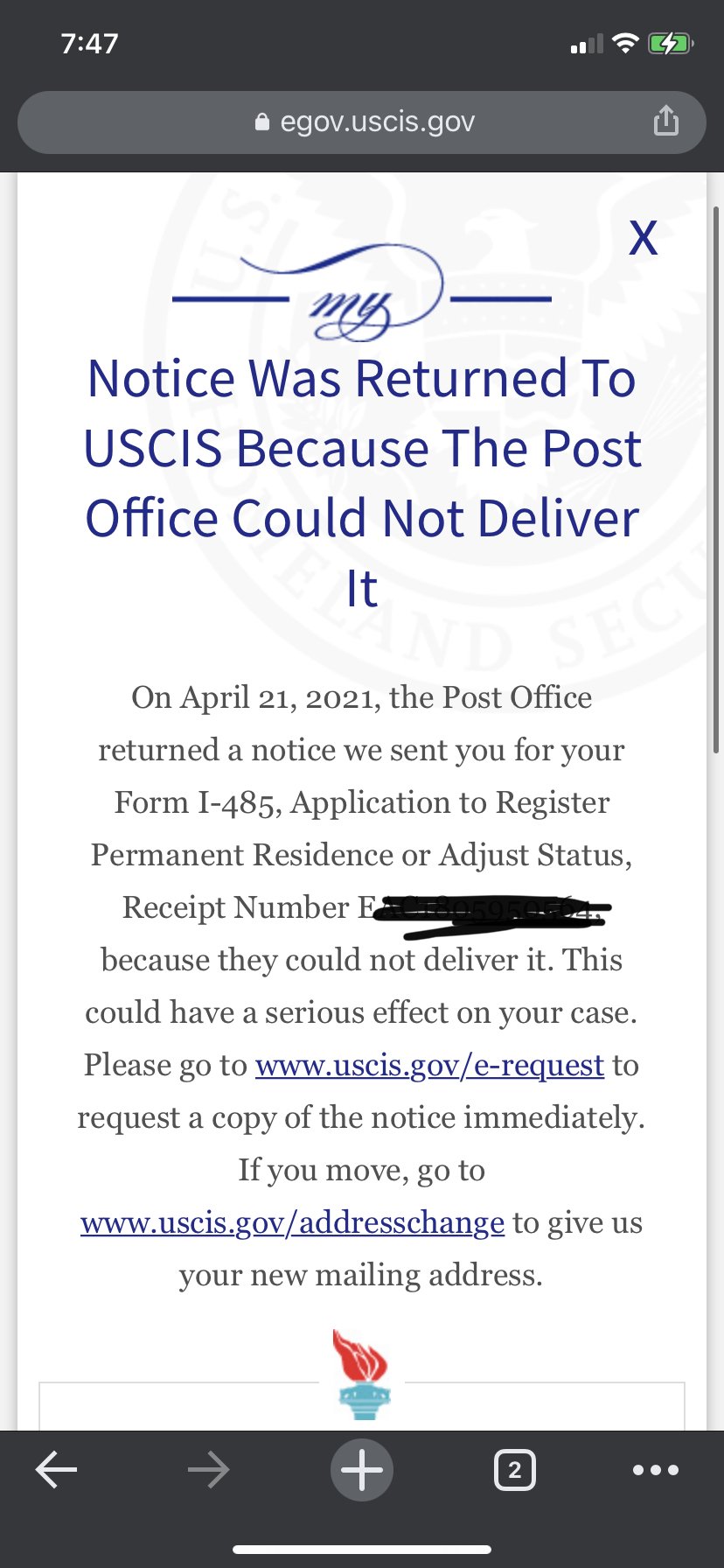Tap the home indicator bar at bottom

[x=362, y=1550]
